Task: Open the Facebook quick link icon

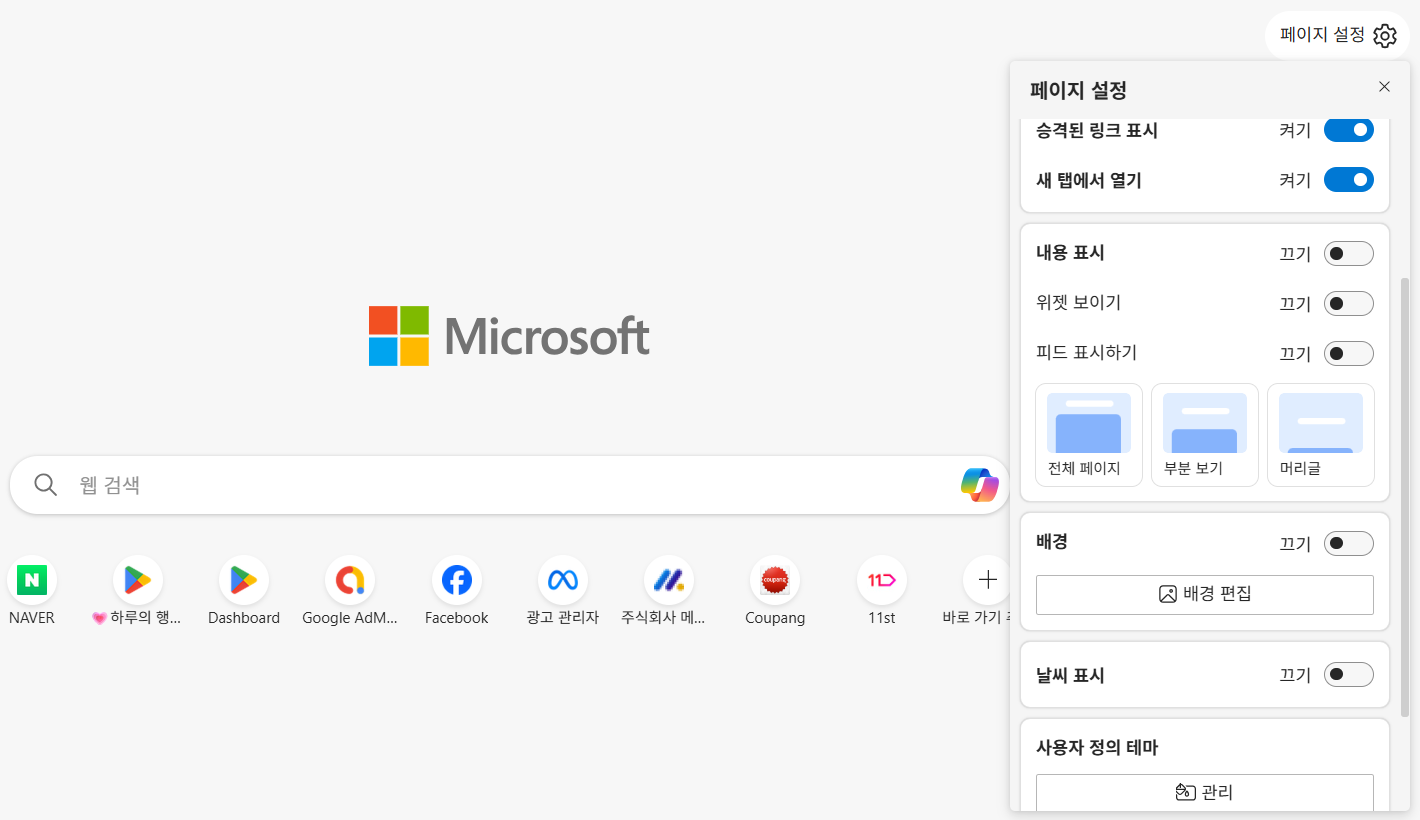Action: (457, 580)
